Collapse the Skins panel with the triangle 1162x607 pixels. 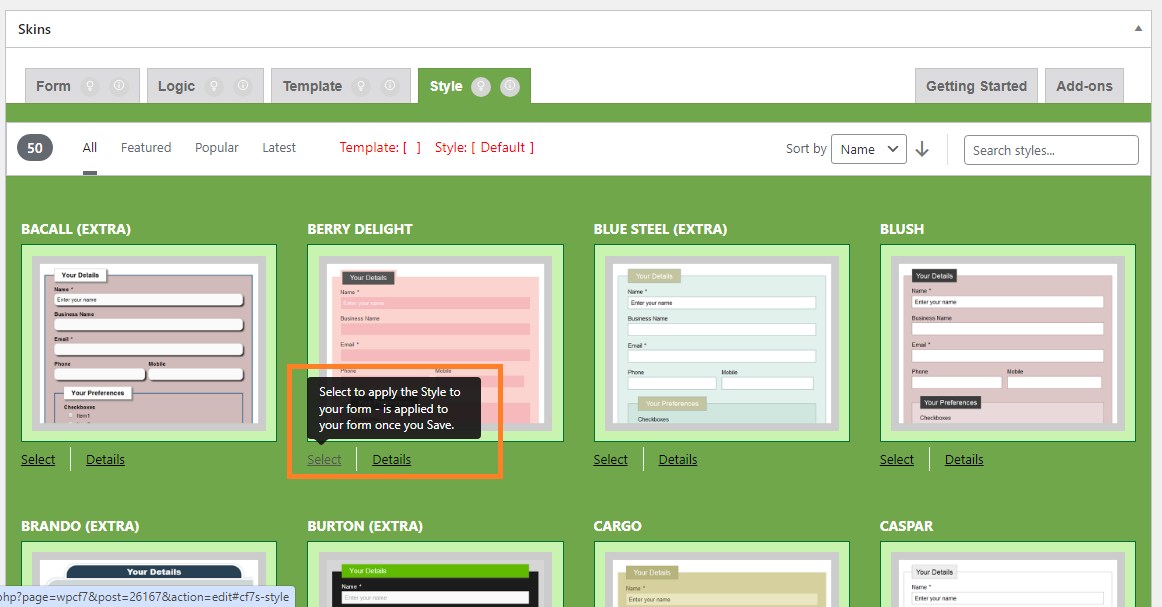1138,29
